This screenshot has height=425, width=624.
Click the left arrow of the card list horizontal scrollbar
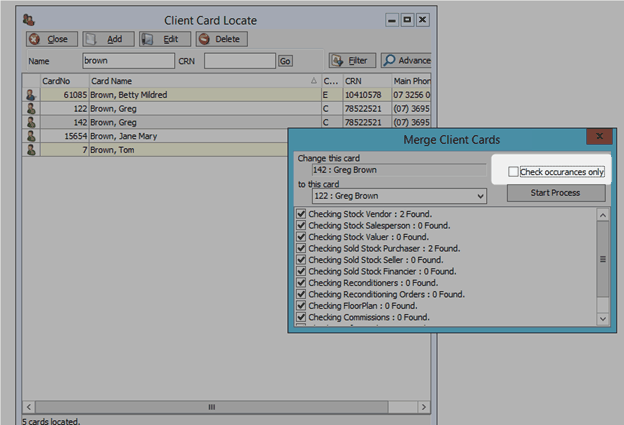(29, 407)
